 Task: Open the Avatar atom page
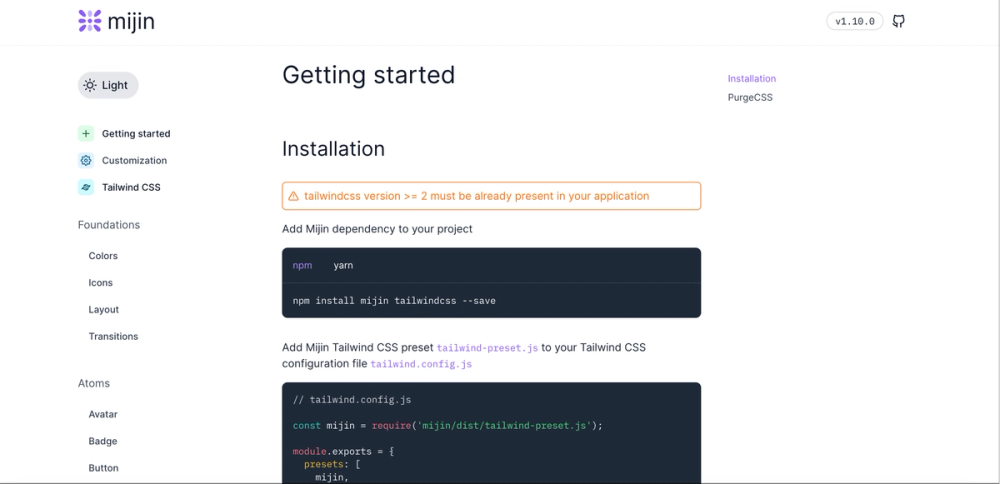pos(103,414)
